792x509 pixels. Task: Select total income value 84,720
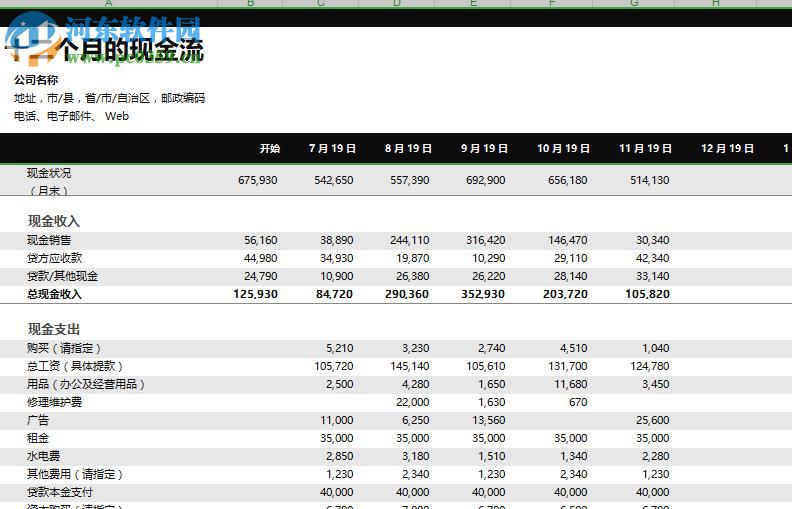point(334,294)
